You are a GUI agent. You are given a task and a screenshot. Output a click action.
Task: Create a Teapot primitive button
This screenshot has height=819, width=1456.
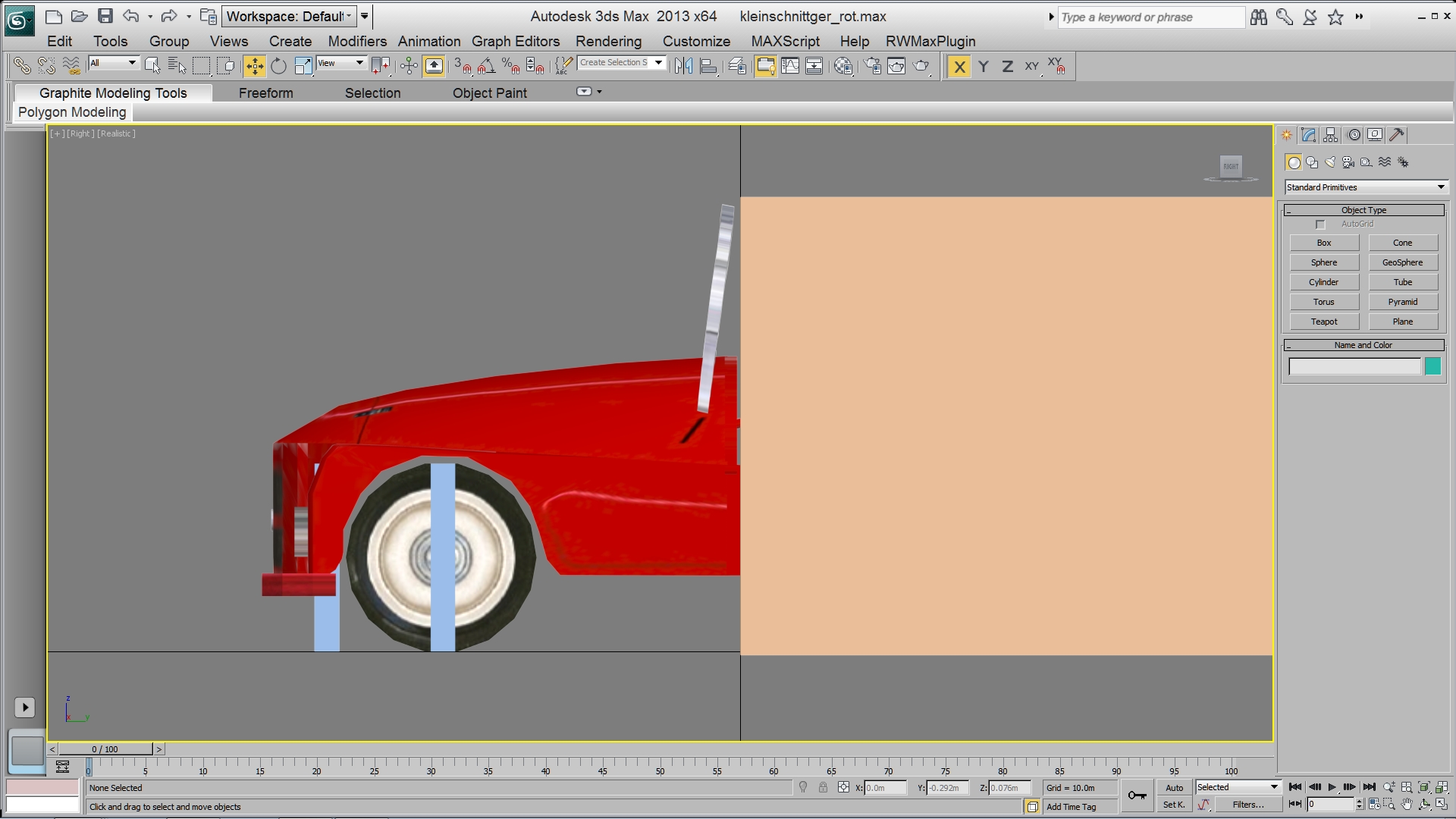pyautogui.click(x=1324, y=322)
